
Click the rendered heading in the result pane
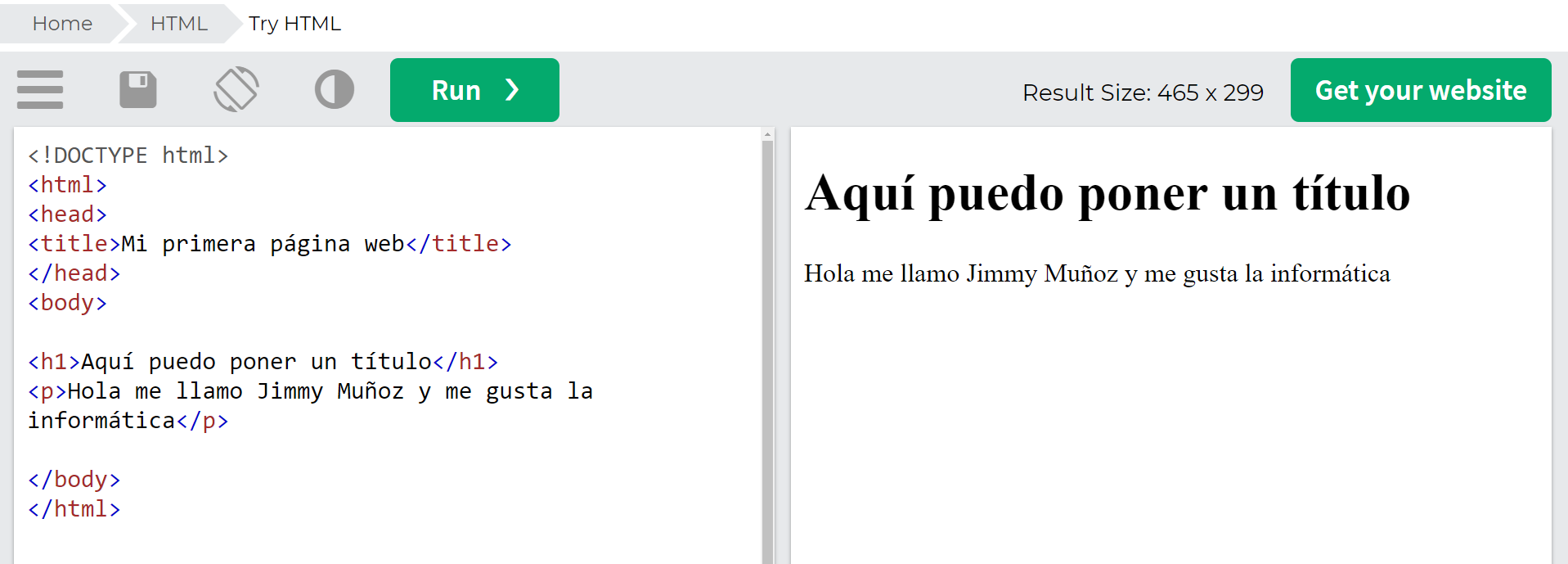tap(1107, 193)
